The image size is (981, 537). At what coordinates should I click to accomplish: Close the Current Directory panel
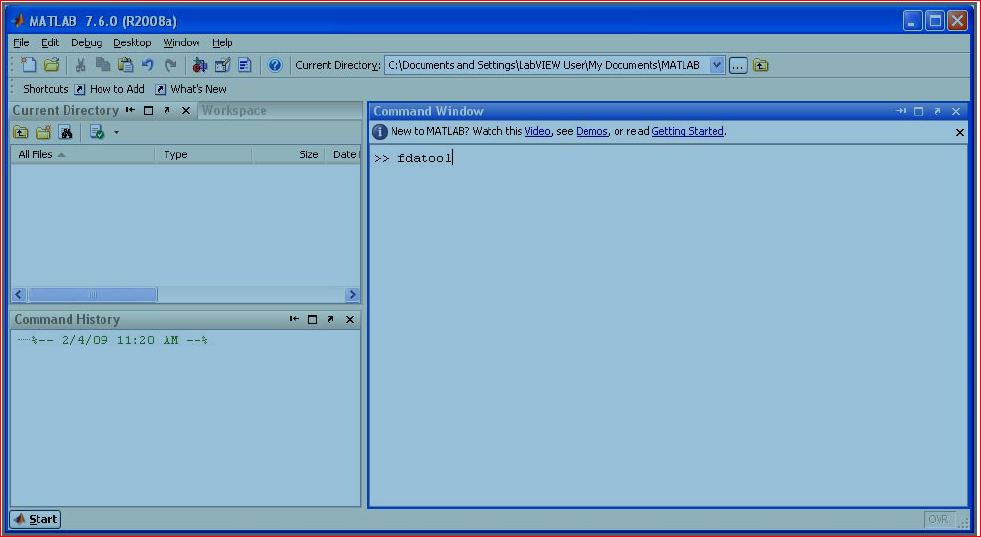[186, 110]
